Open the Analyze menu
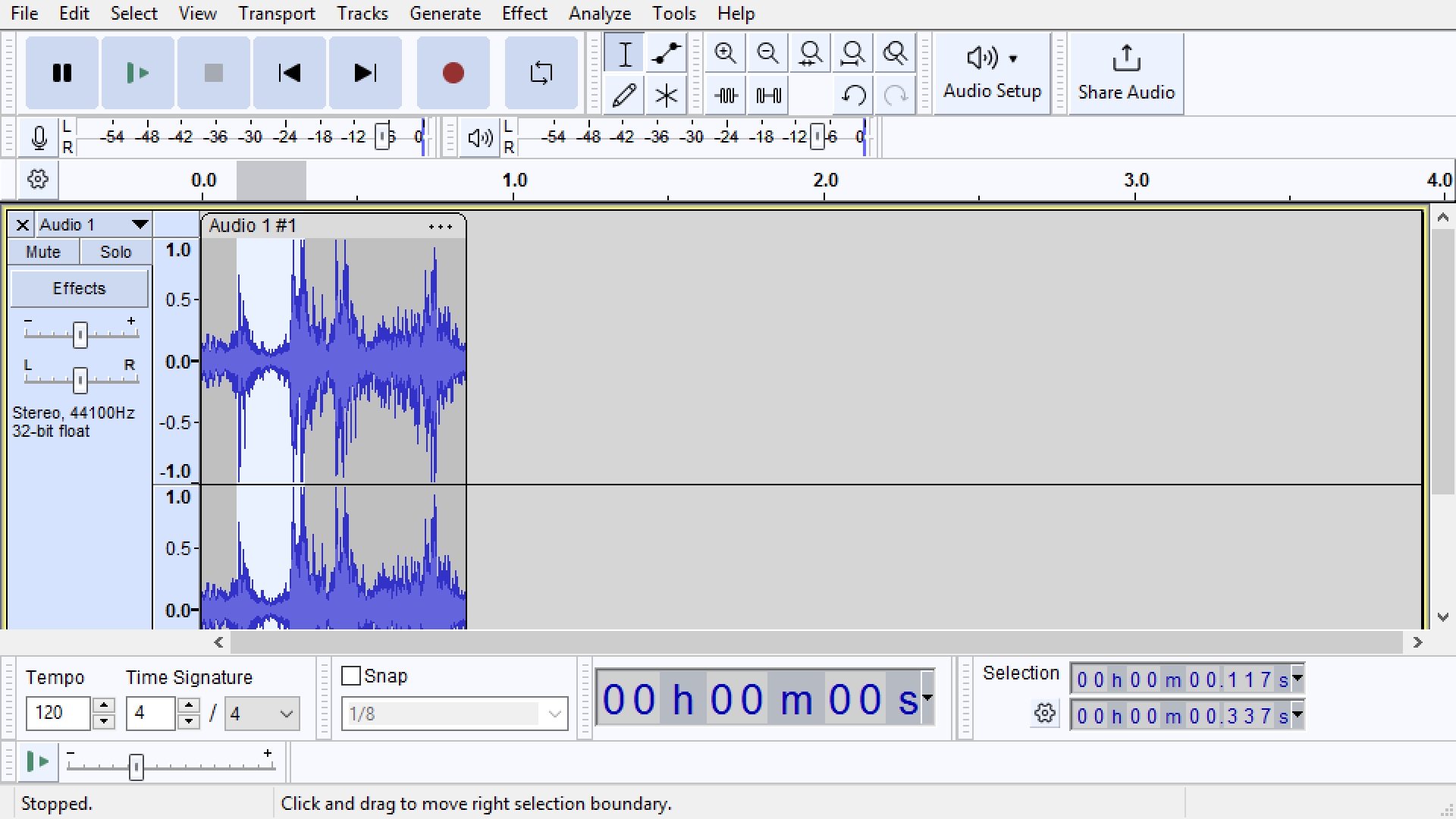Image resolution: width=1456 pixels, height=819 pixels. click(x=600, y=14)
